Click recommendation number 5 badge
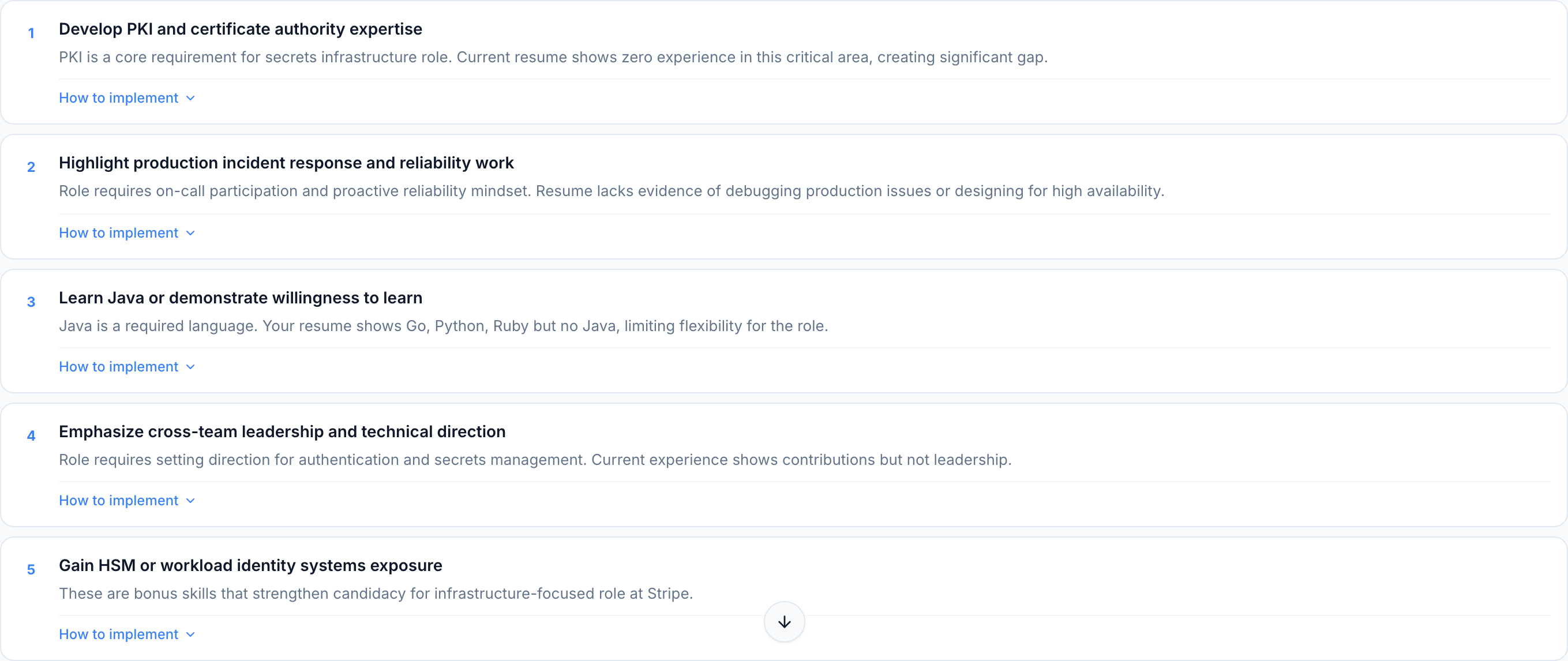Screen dimensions: 1568x661 (x=31, y=570)
